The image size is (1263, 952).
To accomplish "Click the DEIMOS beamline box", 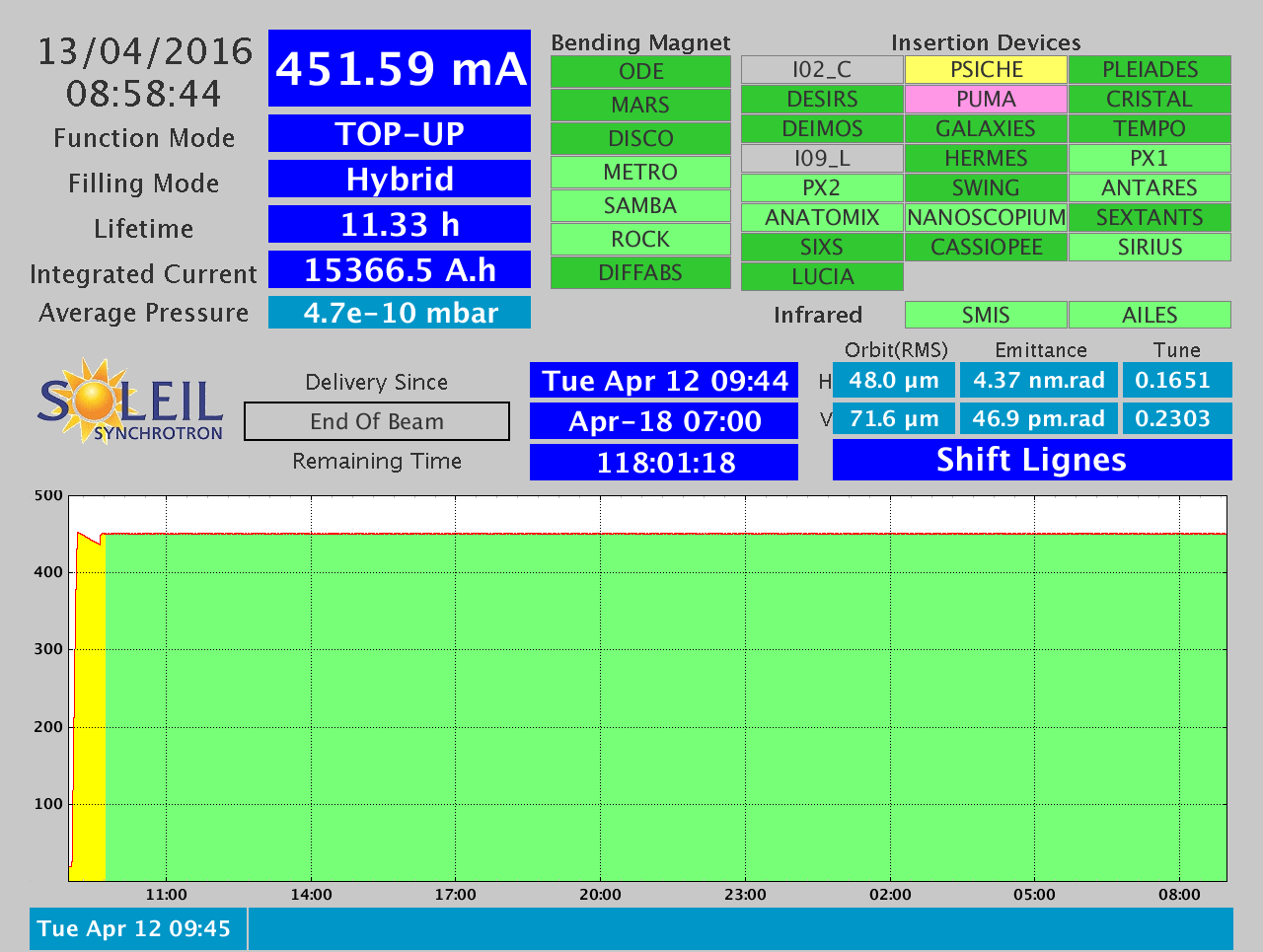I will [822, 129].
